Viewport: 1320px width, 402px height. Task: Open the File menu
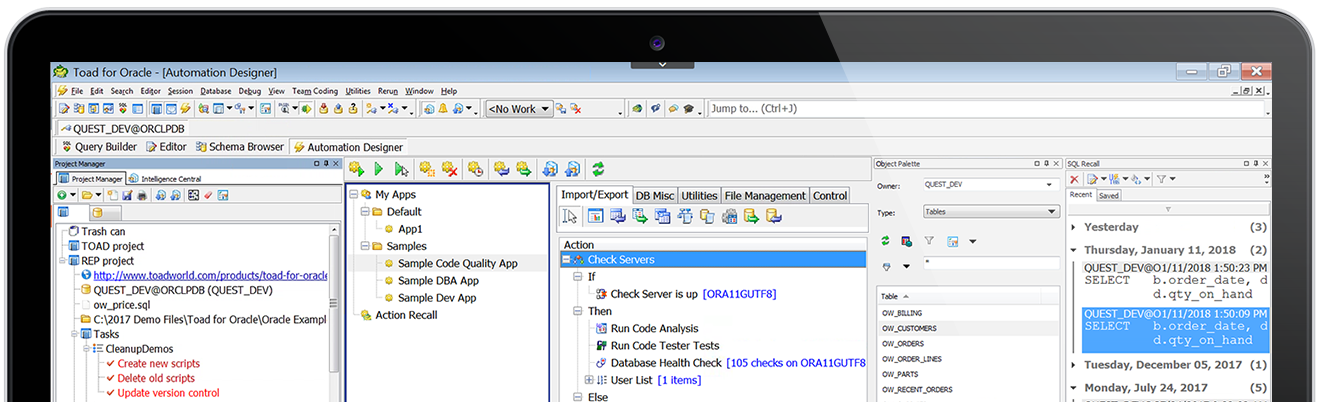tap(77, 91)
